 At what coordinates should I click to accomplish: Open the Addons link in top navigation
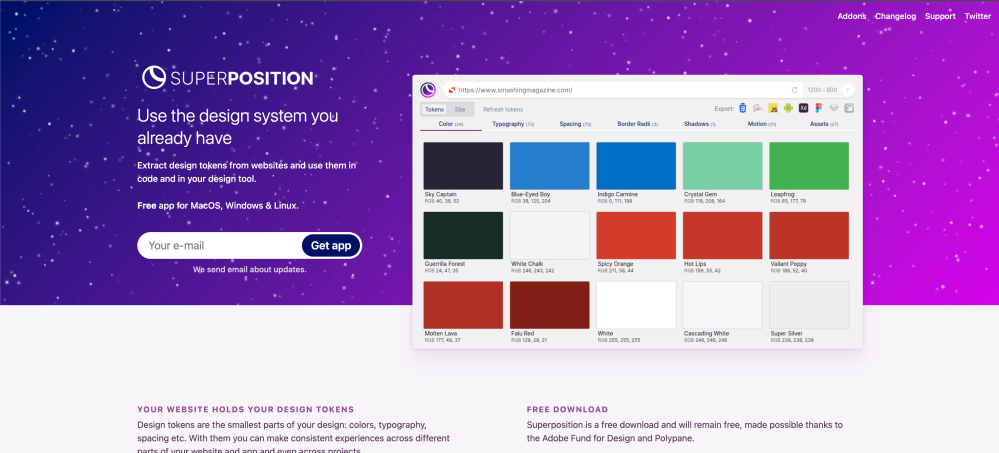click(852, 17)
